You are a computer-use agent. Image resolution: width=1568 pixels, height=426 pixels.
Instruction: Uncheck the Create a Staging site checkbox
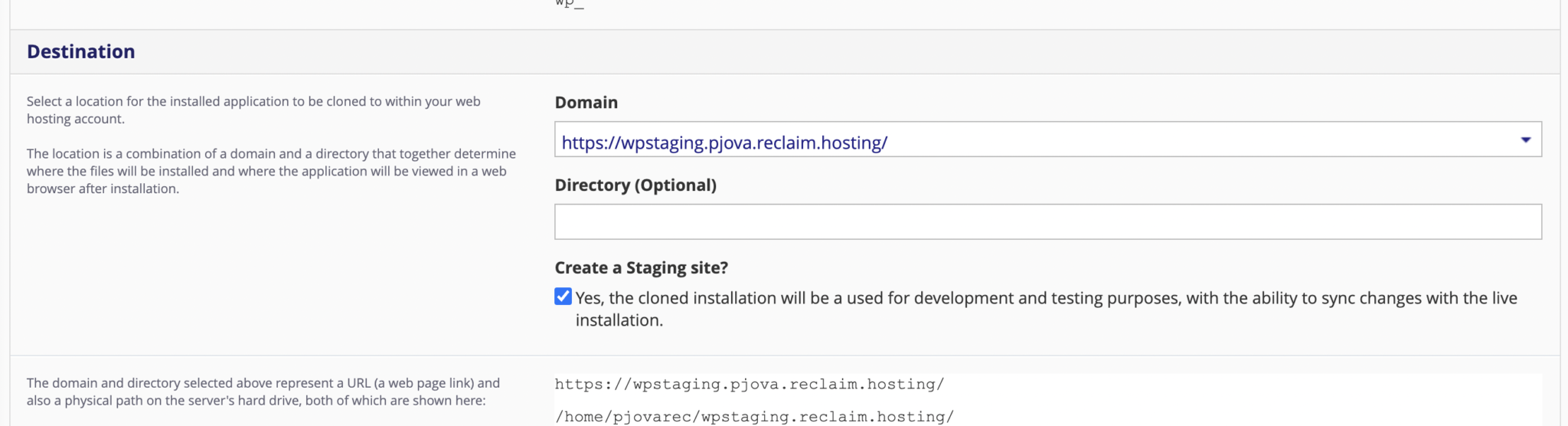(563, 297)
